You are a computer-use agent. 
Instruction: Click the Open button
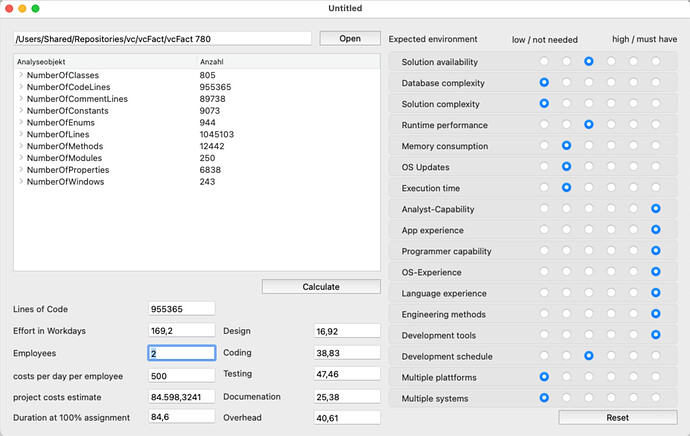[350, 38]
